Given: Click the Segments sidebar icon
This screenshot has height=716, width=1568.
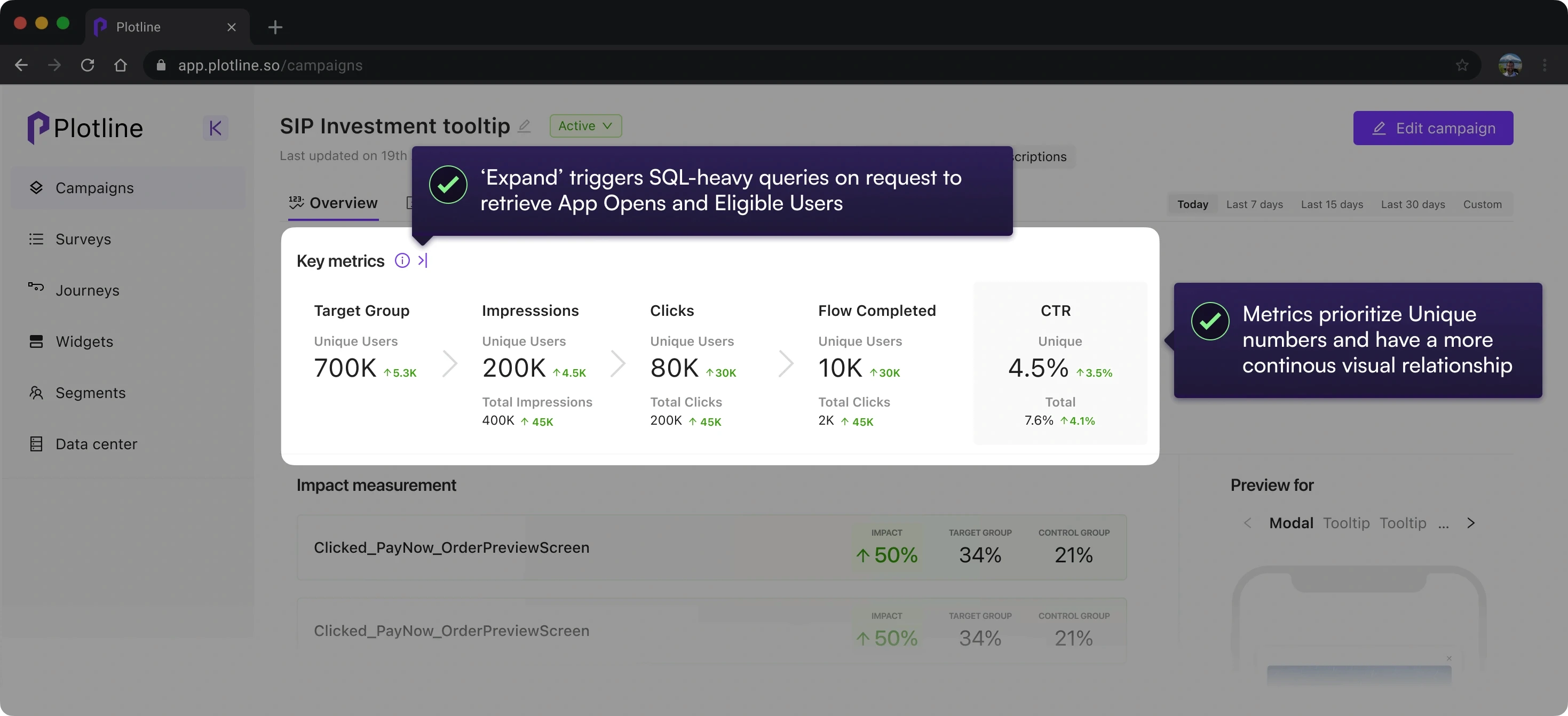Looking at the screenshot, I should [36, 393].
